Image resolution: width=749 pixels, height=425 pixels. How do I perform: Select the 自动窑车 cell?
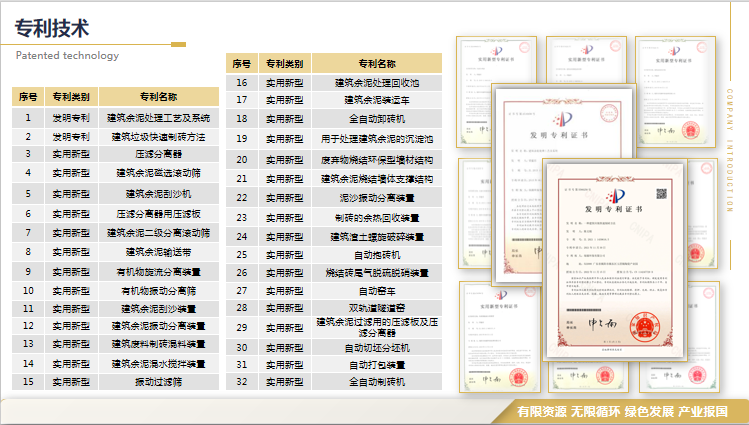(377, 291)
